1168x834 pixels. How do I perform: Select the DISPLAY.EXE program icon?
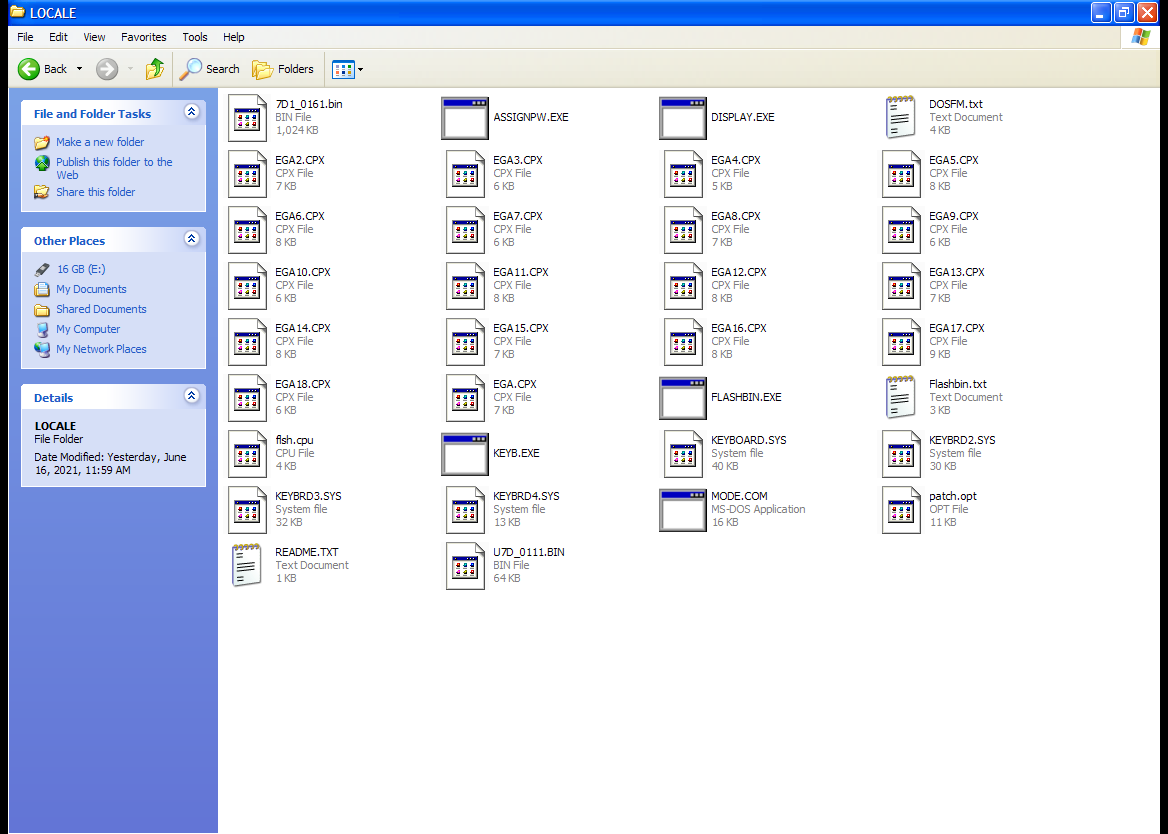[x=683, y=118]
